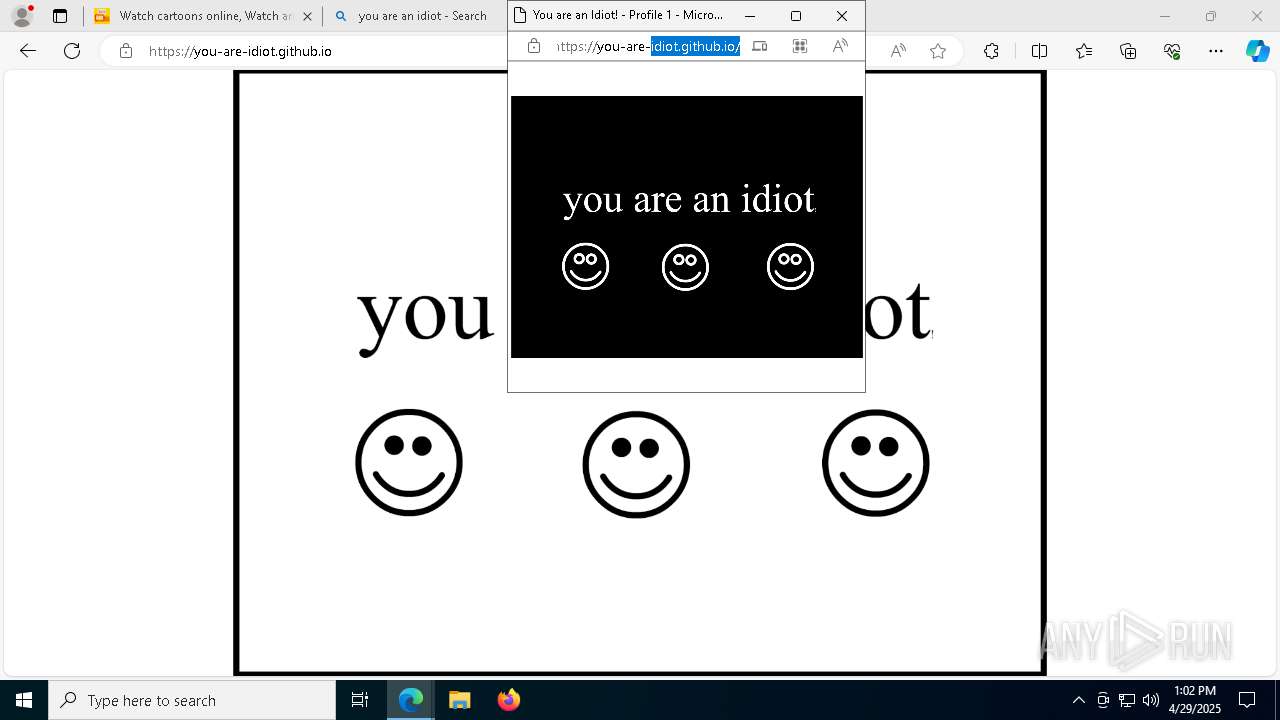
Task: Click the popup window page title icon
Action: [519, 15]
